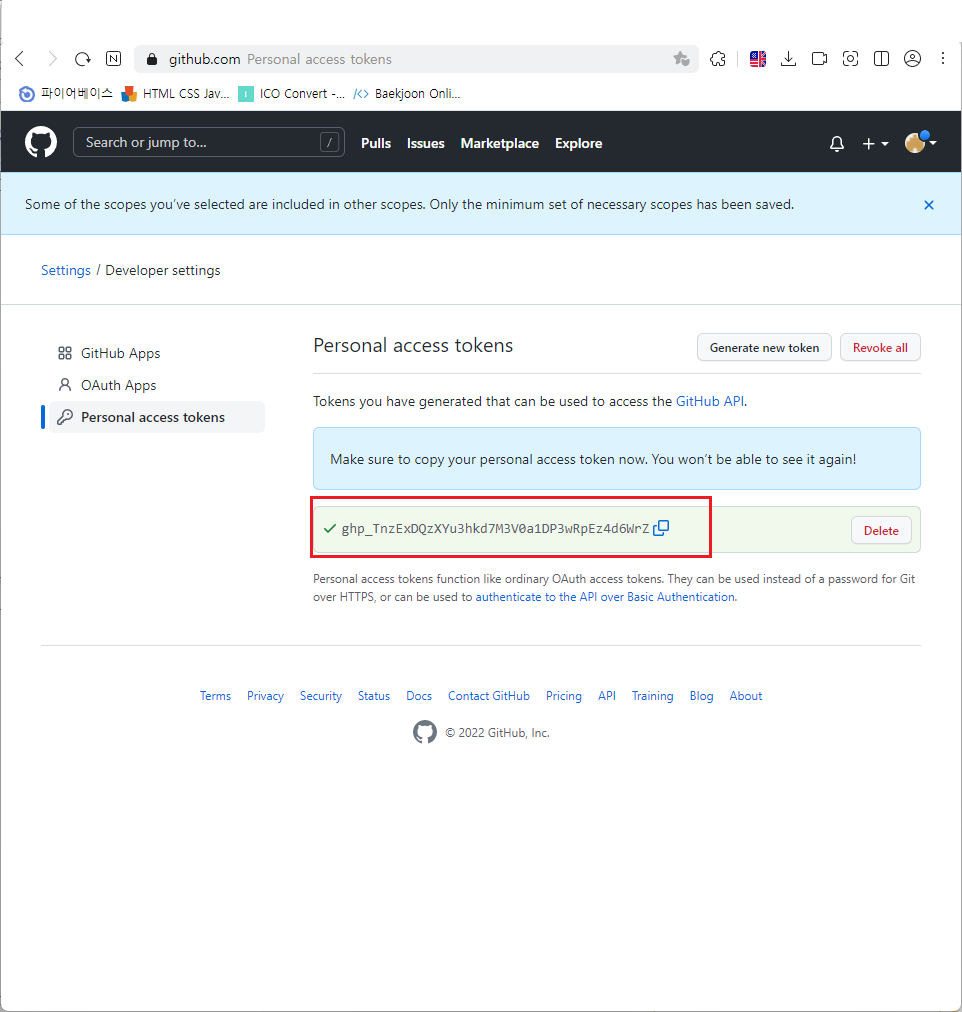Click the video capture icon in toolbar
The width and height of the screenshot is (962, 1012).
(819, 59)
